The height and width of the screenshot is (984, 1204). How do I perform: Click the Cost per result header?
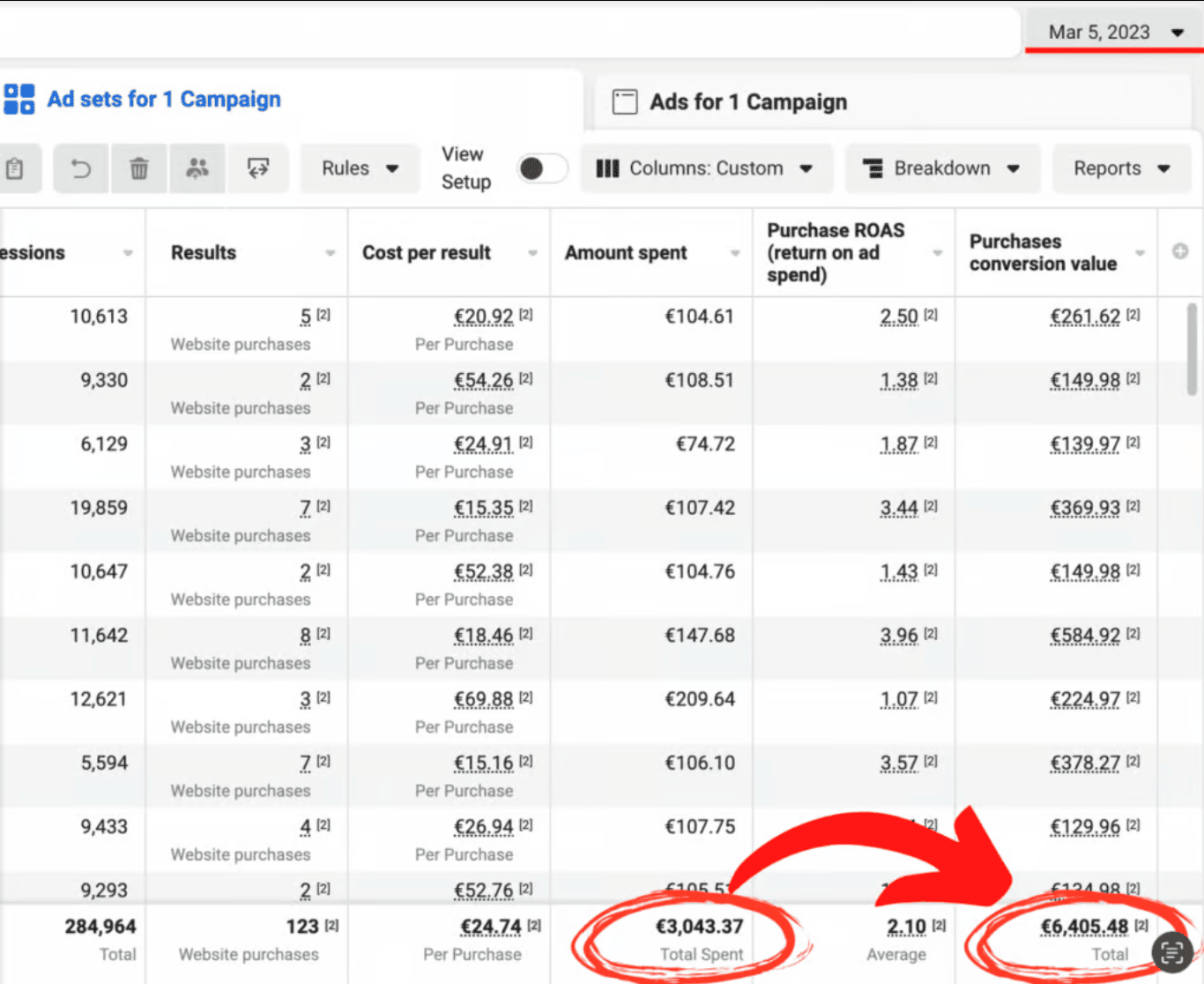[427, 253]
